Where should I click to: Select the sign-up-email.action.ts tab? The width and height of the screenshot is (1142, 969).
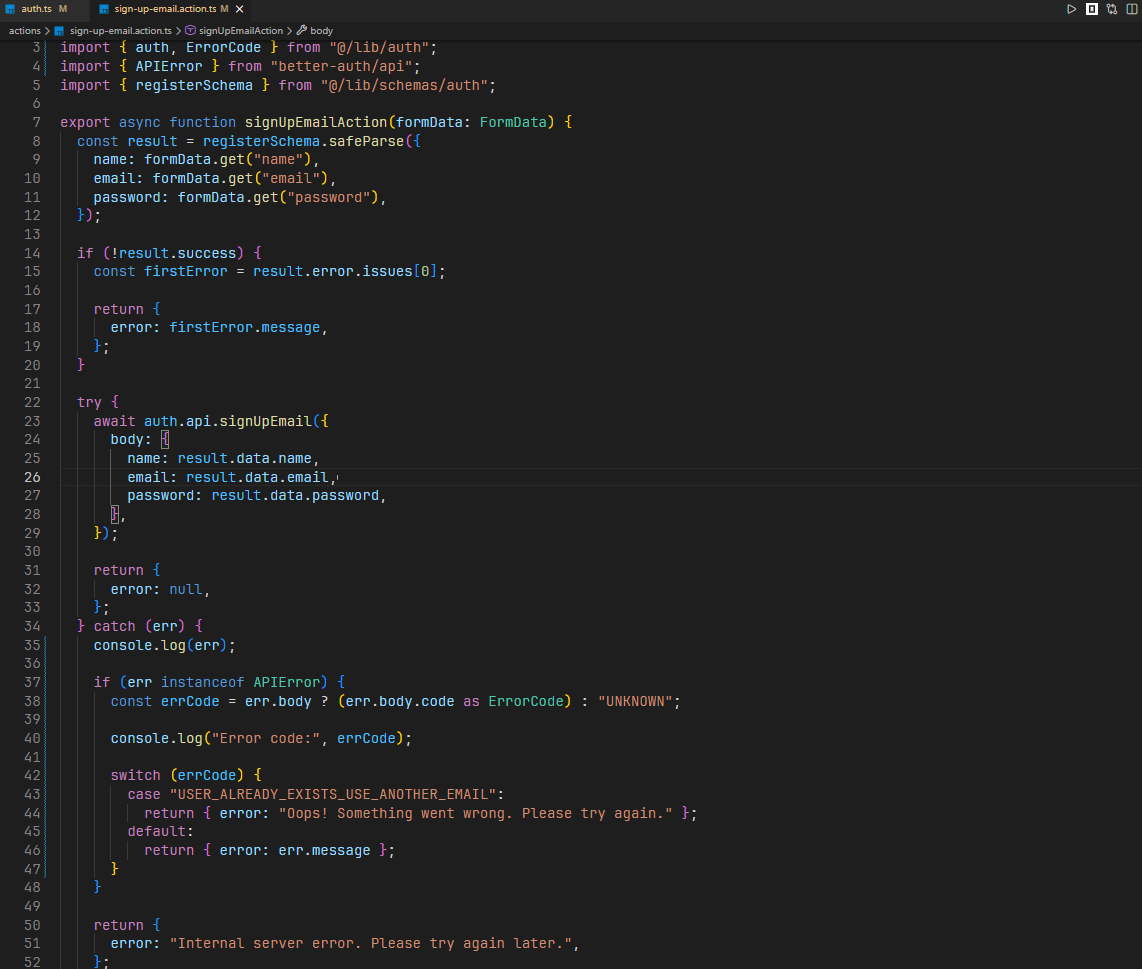click(x=165, y=9)
